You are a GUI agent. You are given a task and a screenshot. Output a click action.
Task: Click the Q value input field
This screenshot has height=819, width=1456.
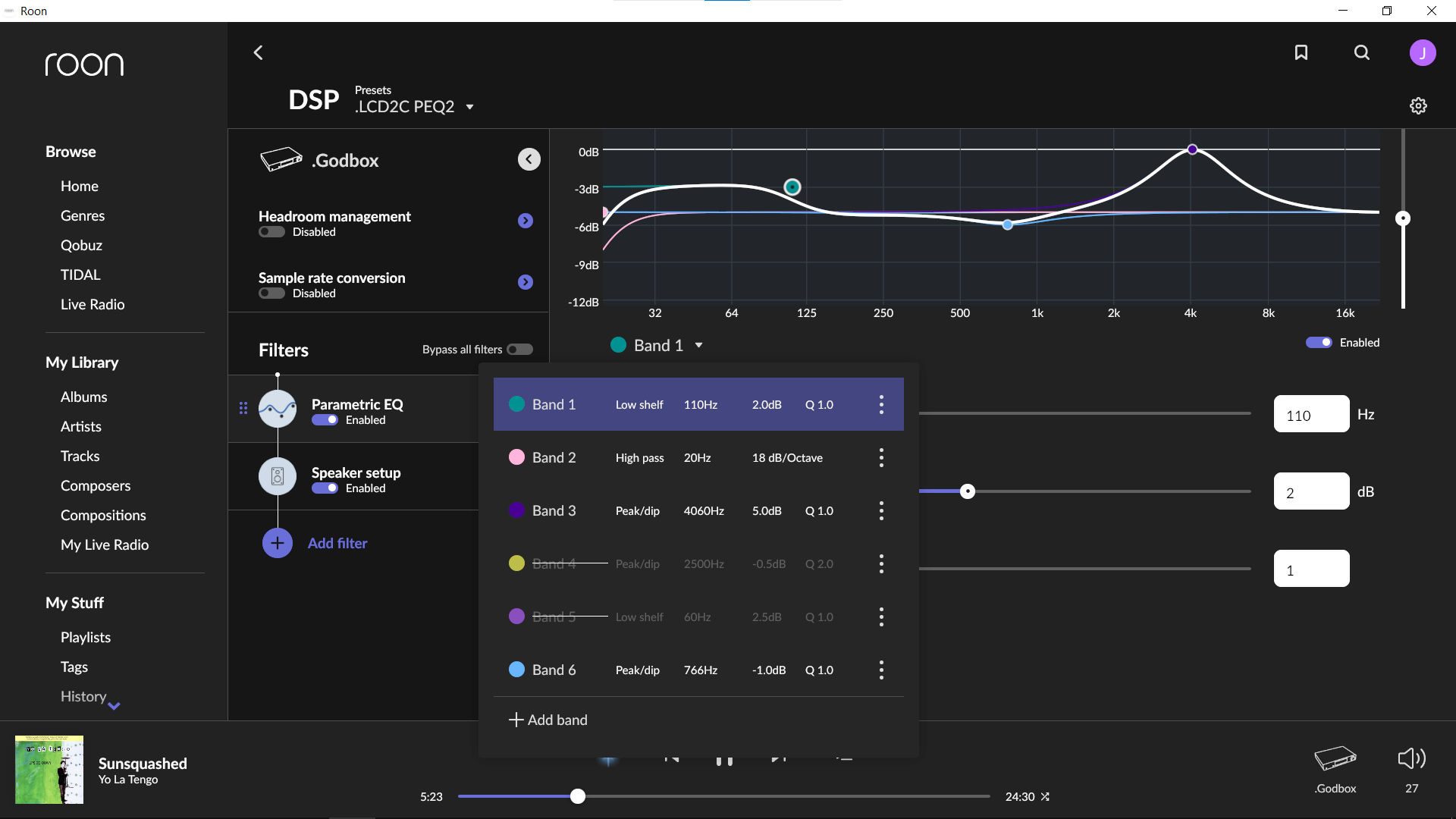[1311, 569]
